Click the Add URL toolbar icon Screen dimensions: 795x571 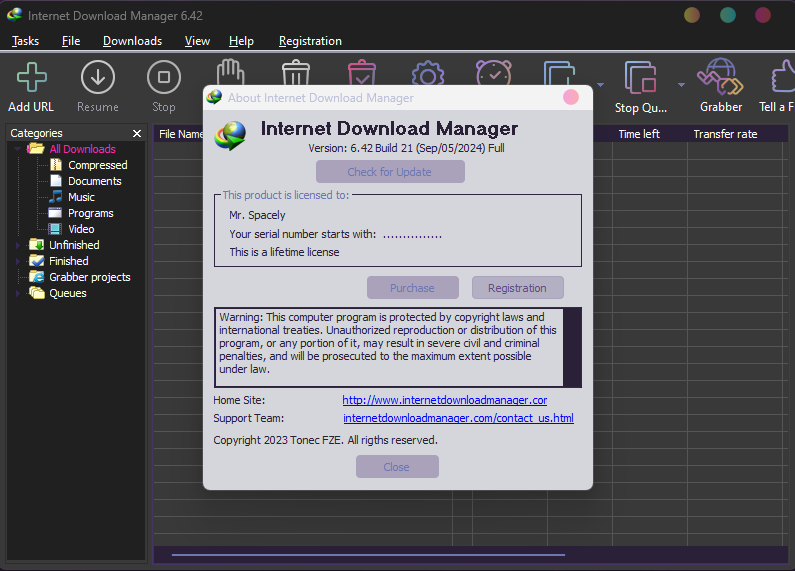pyautogui.click(x=31, y=77)
